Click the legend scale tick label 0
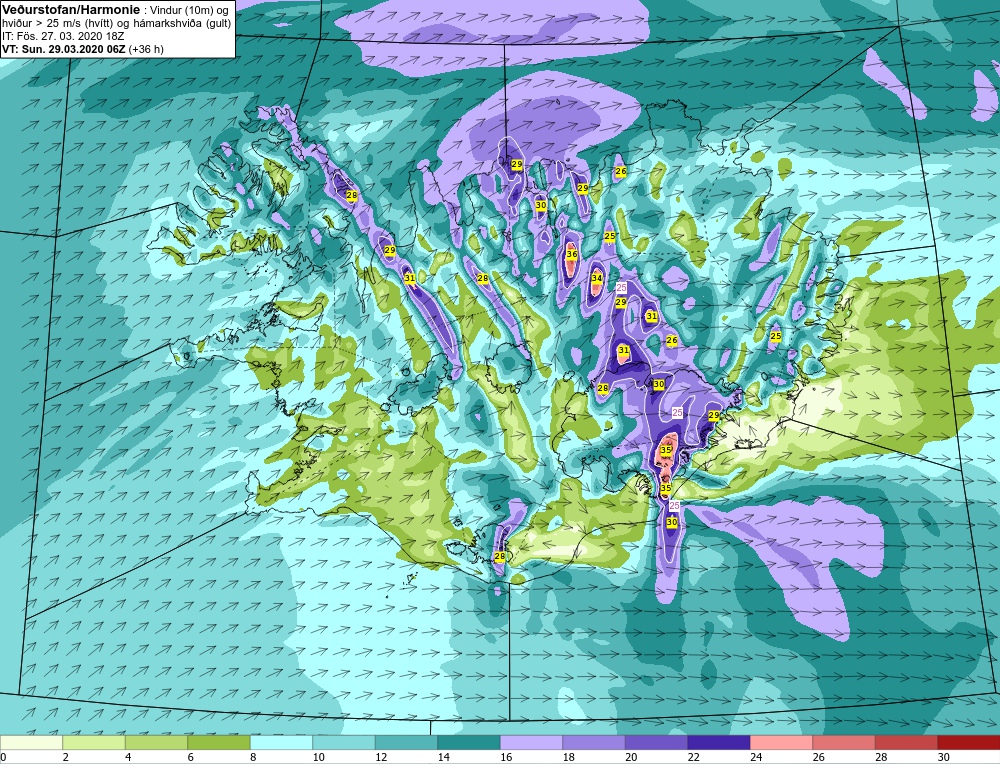The image size is (1000, 764). (3, 757)
